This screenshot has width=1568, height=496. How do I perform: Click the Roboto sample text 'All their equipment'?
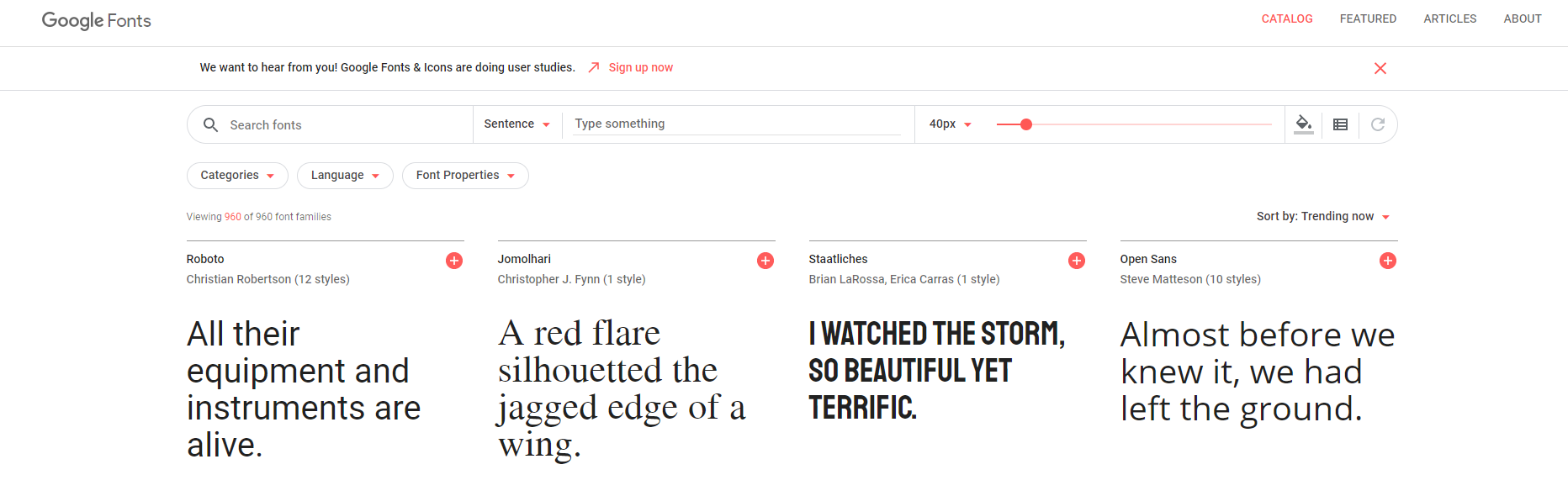click(x=304, y=389)
